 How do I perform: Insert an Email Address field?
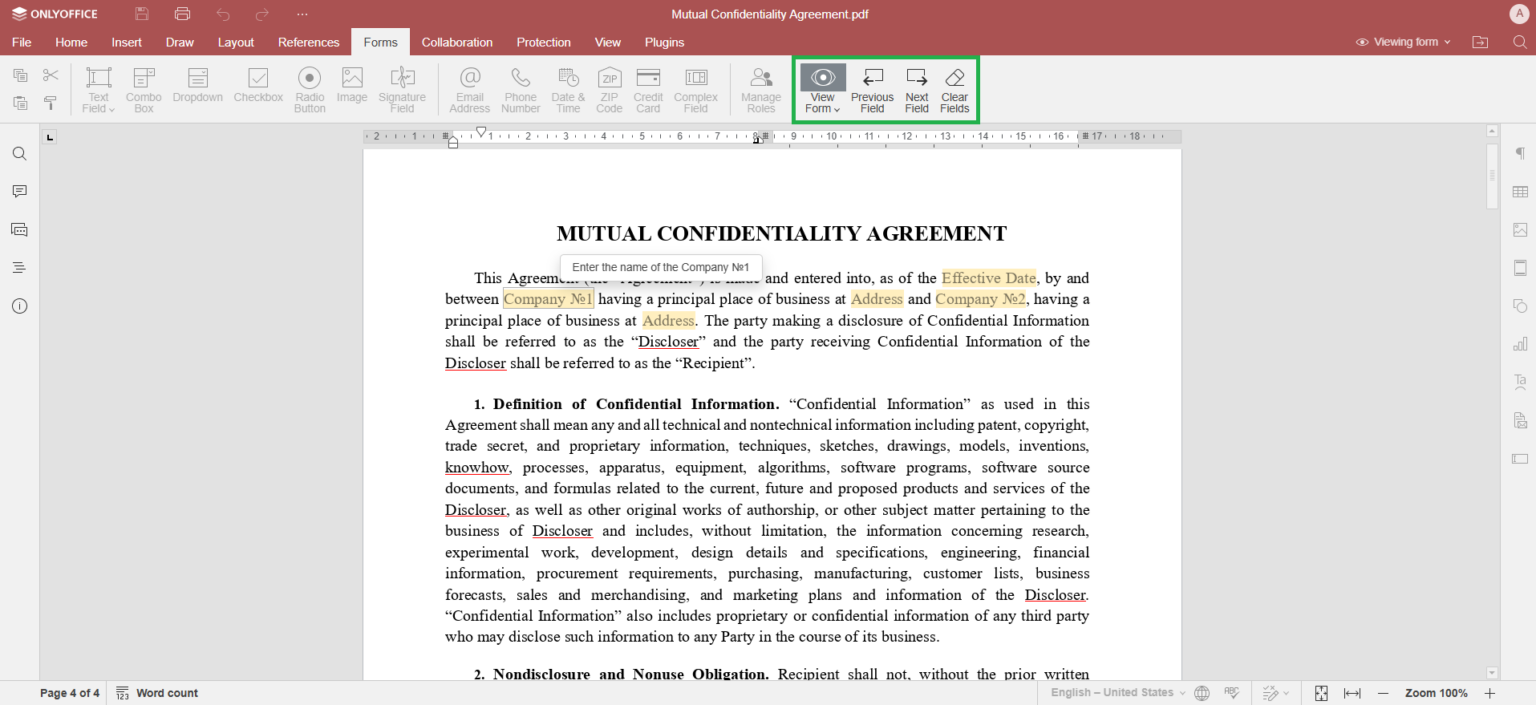pos(470,90)
